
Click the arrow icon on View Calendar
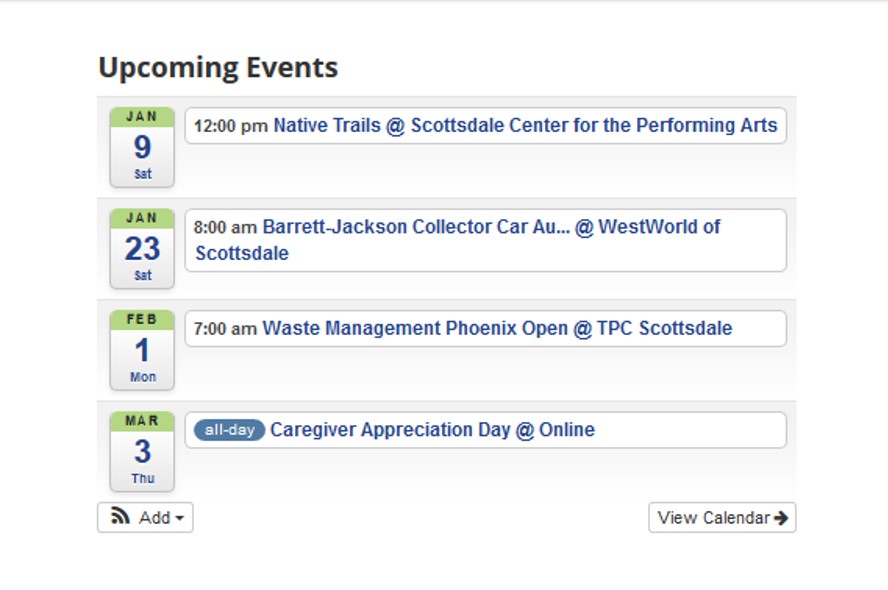[x=781, y=518]
